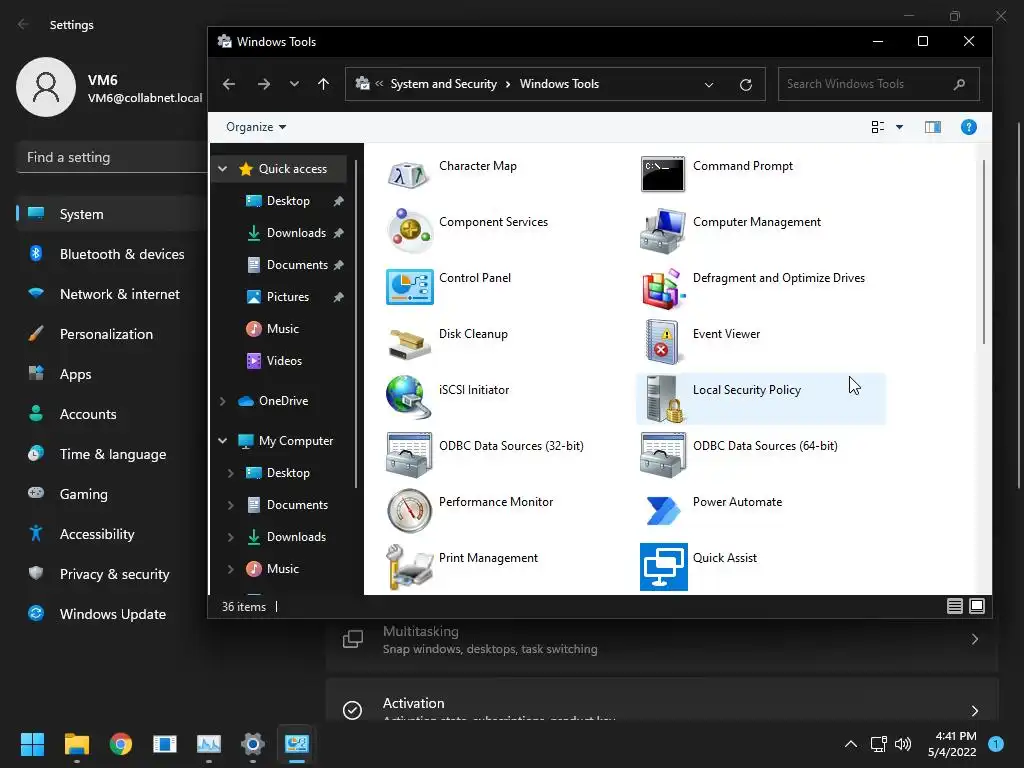The height and width of the screenshot is (768, 1024).
Task: Open Computer Management icon
Action: [x=663, y=231]
